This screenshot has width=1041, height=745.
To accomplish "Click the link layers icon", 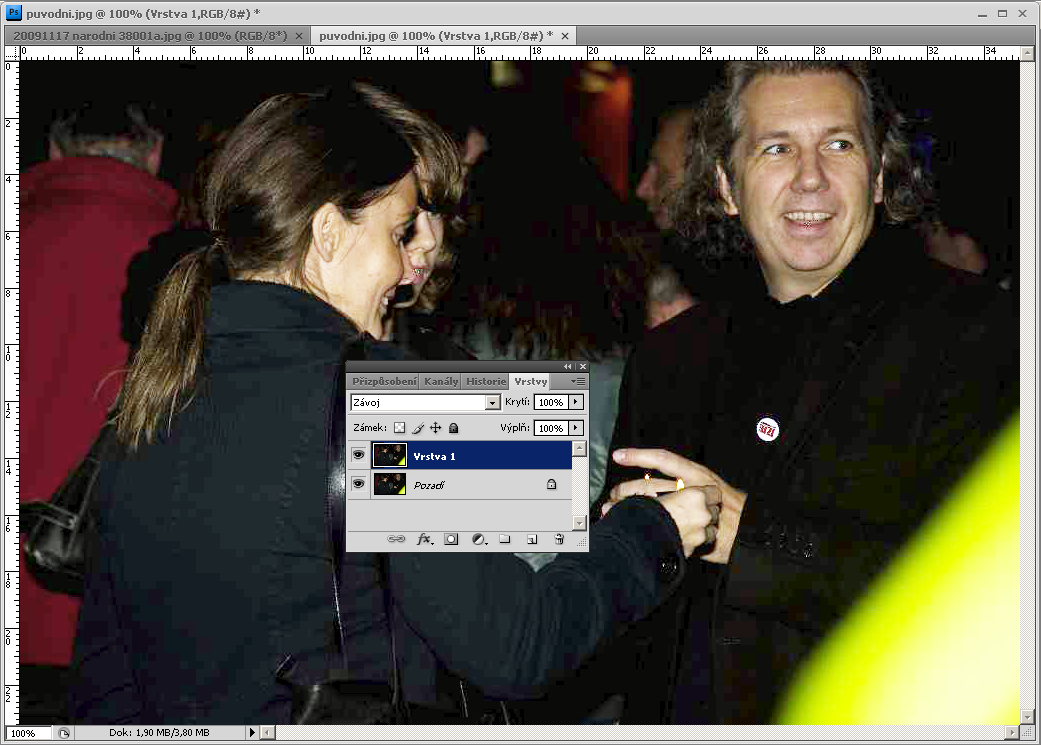I will tap(397, 539).
